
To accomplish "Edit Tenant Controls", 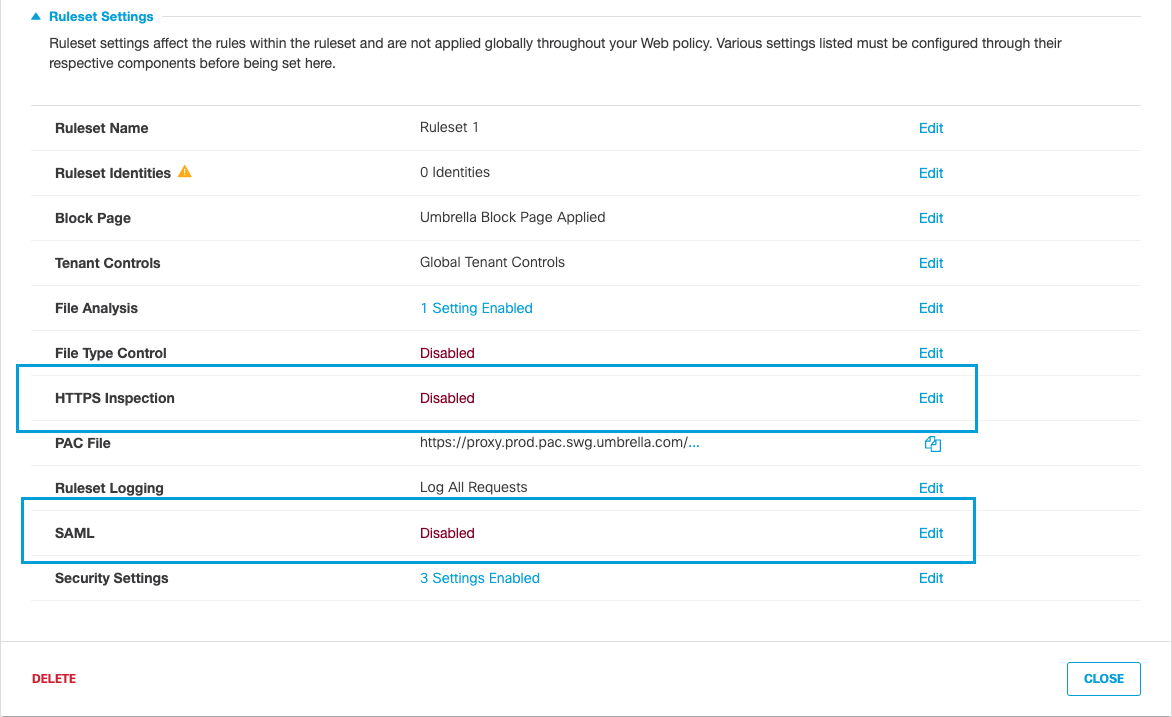I will pos(930,262).
